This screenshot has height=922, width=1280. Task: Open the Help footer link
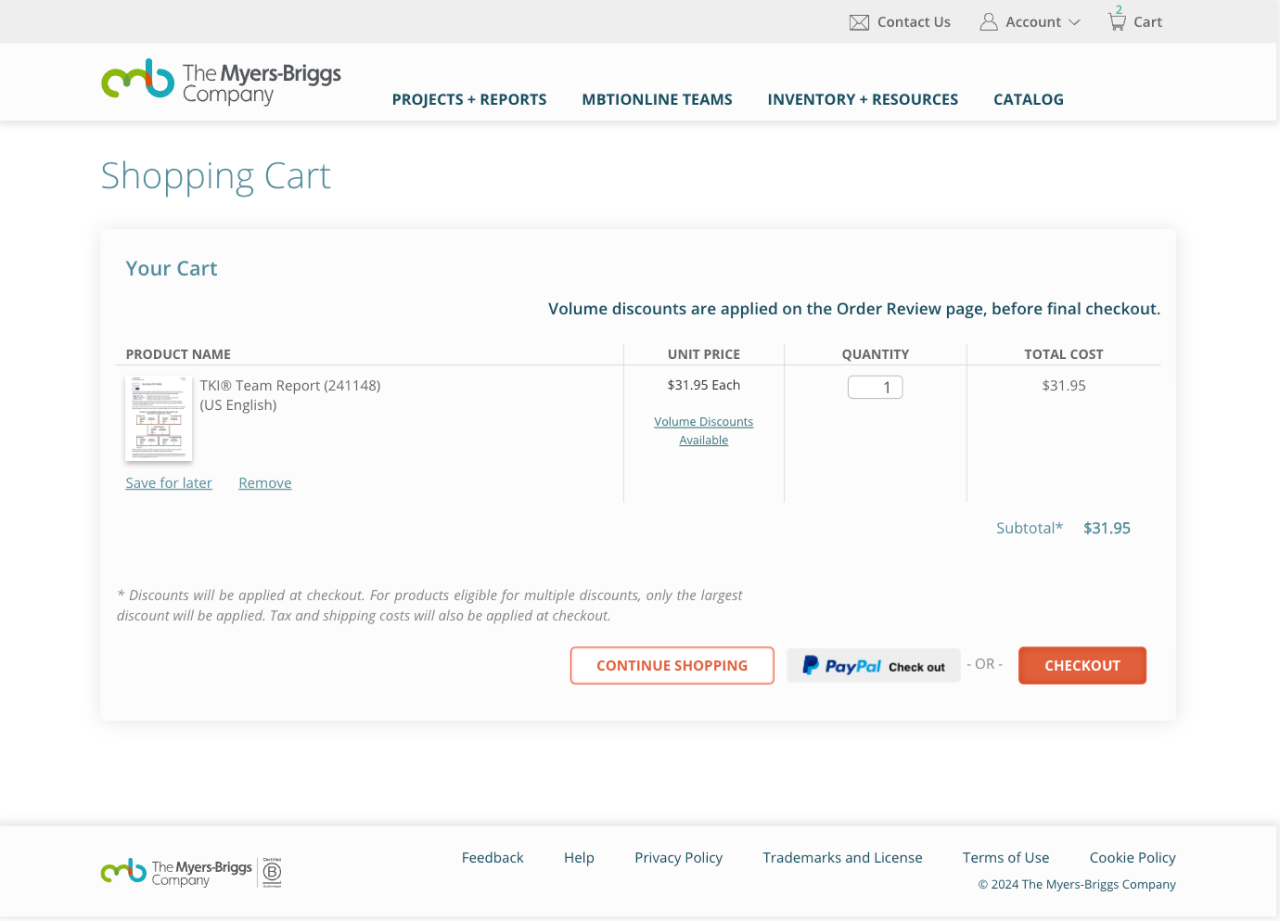[x=579, y=858]
